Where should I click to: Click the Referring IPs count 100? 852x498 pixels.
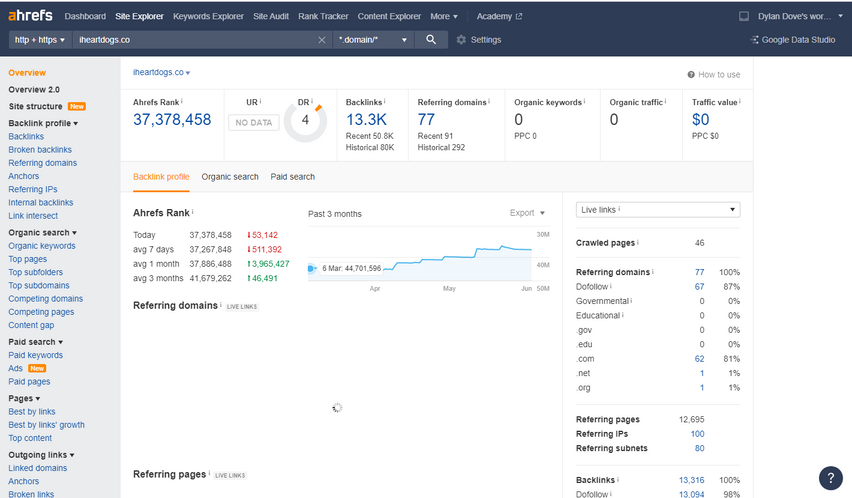(x=698, y=433)
